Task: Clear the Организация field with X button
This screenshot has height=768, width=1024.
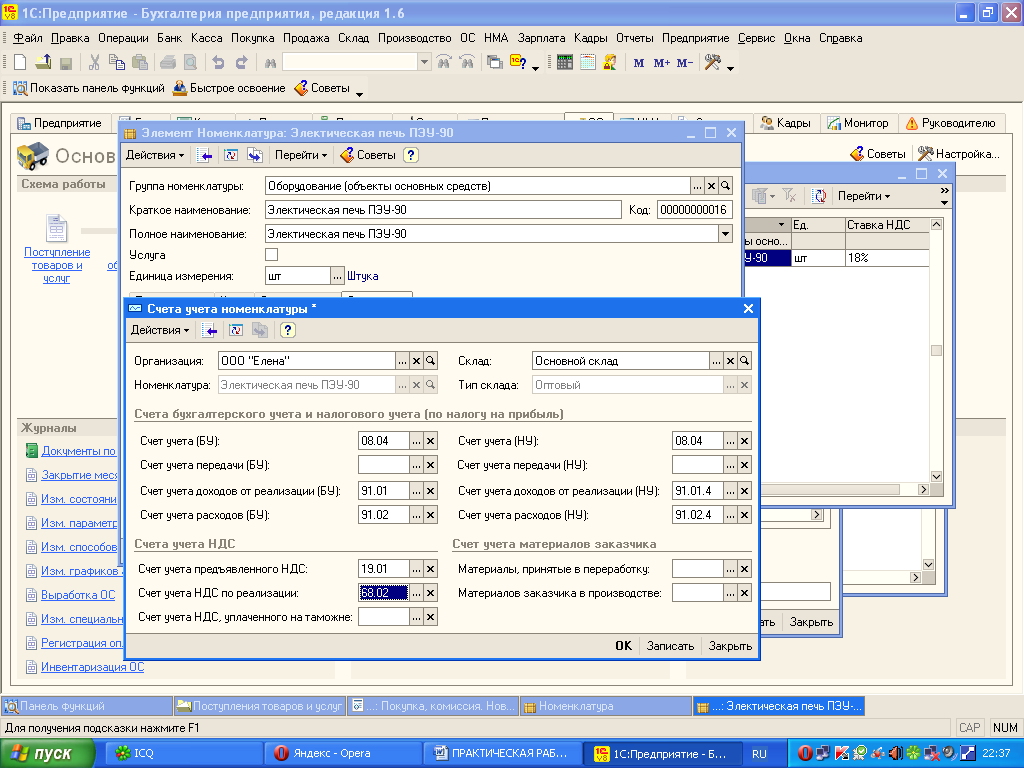Action: tap(417, 360)
